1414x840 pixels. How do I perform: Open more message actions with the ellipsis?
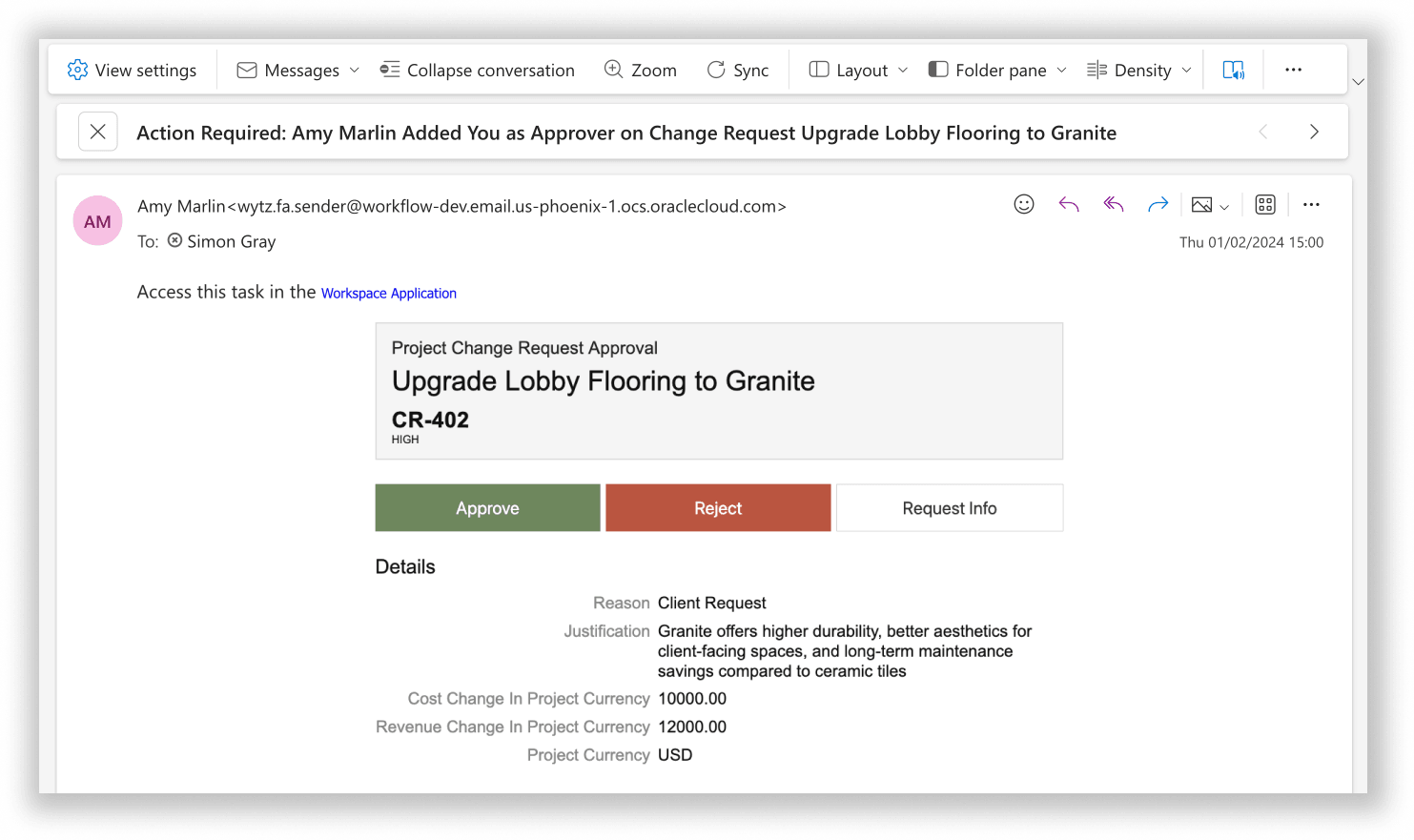click(1311, 204)
